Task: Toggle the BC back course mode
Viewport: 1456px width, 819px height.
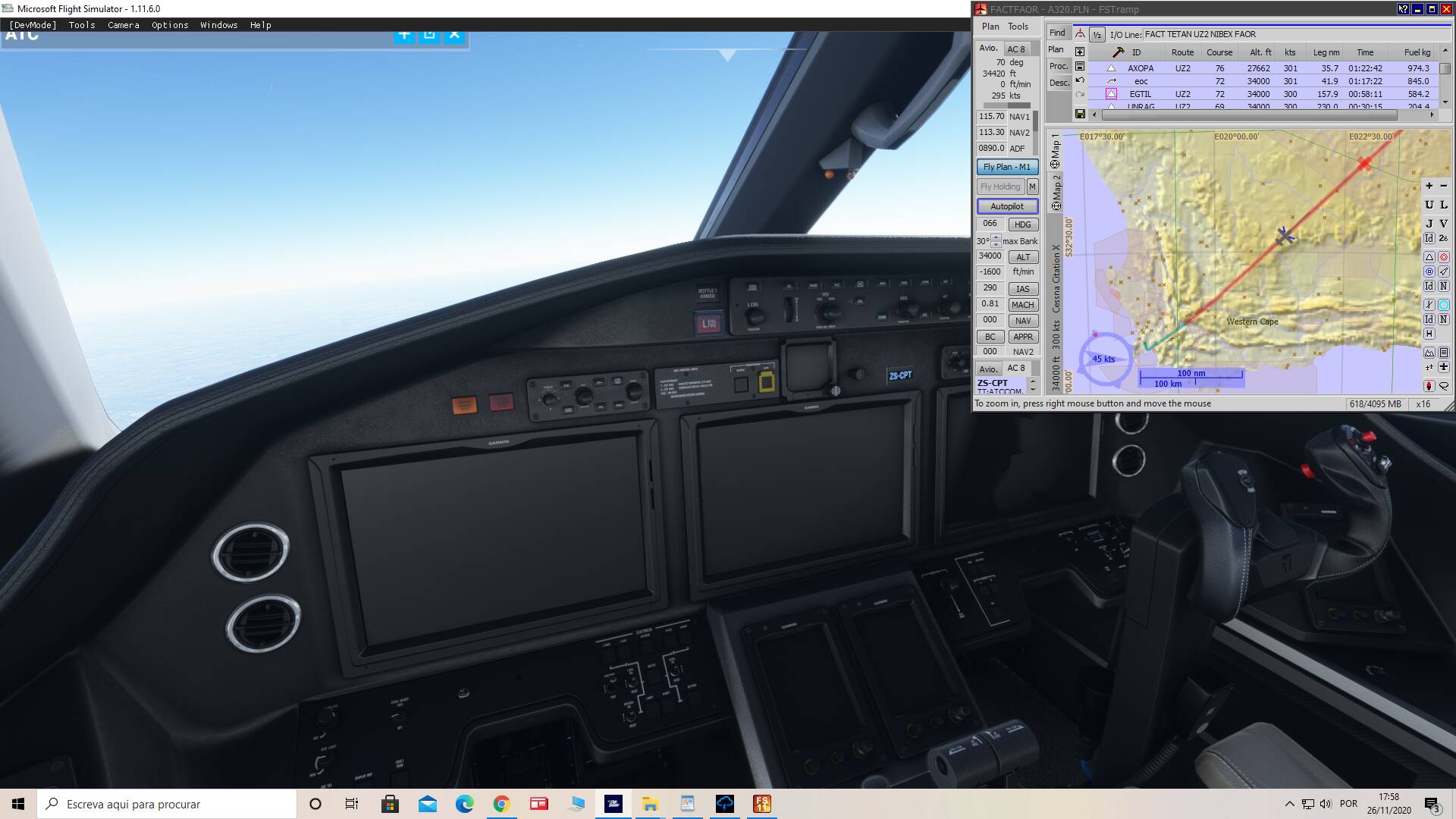Action: coord(990,337)
